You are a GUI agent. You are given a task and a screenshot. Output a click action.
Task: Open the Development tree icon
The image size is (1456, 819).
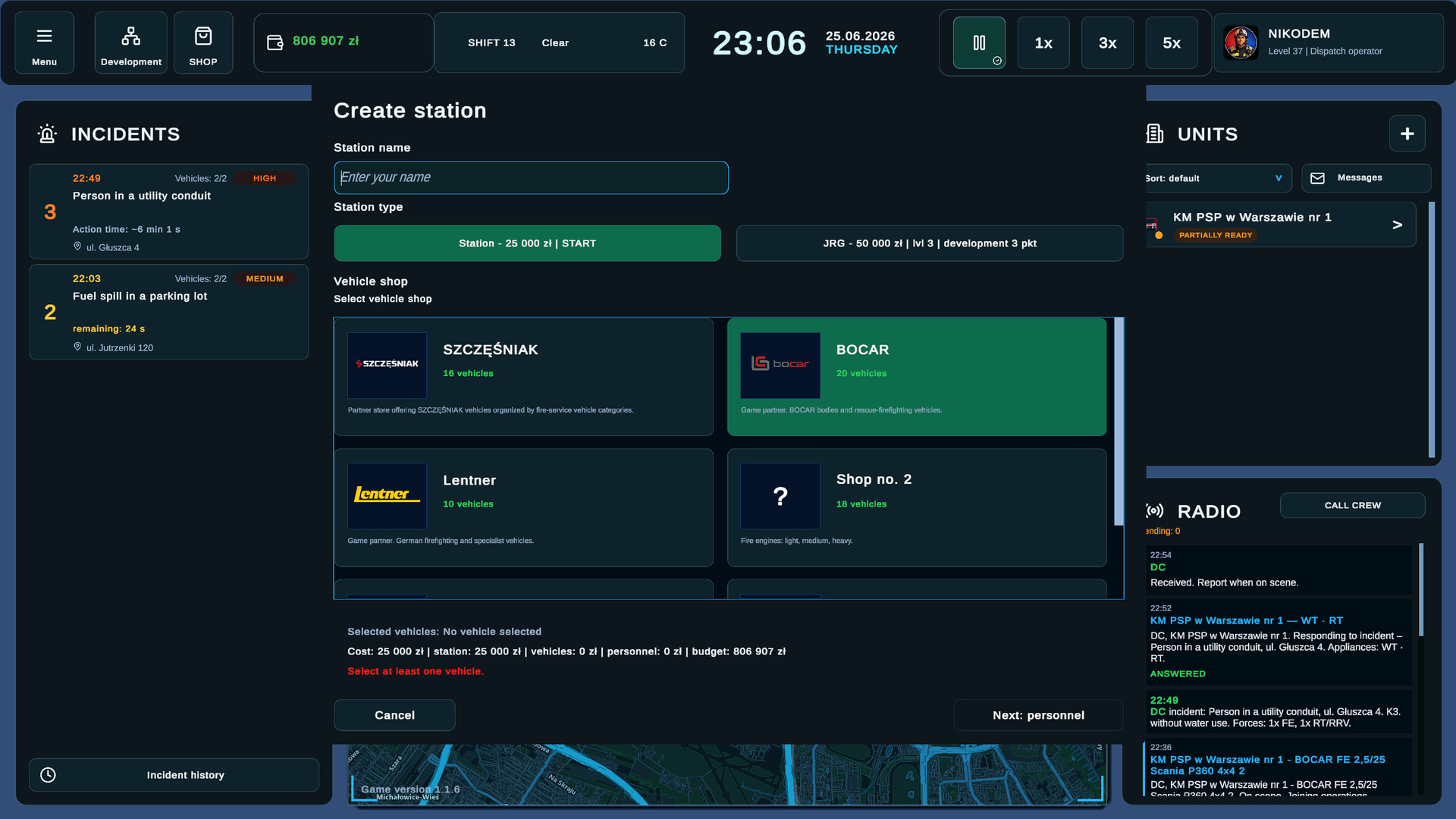(130, 42)
